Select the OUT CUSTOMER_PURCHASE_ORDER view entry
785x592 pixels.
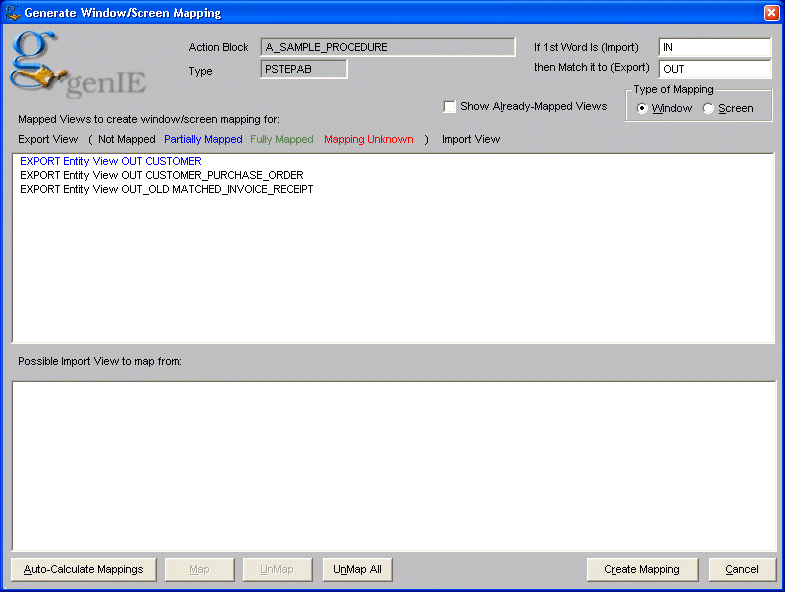pos(161,175)
